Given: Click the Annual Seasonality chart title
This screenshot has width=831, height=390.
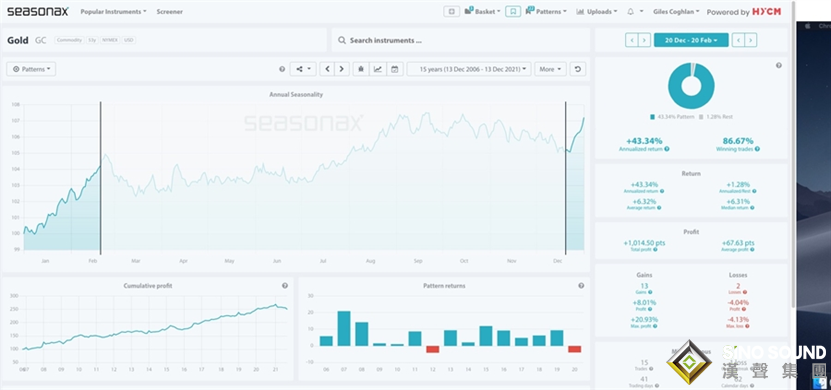Looking at the screenshot, I should (x=296, y=94).
